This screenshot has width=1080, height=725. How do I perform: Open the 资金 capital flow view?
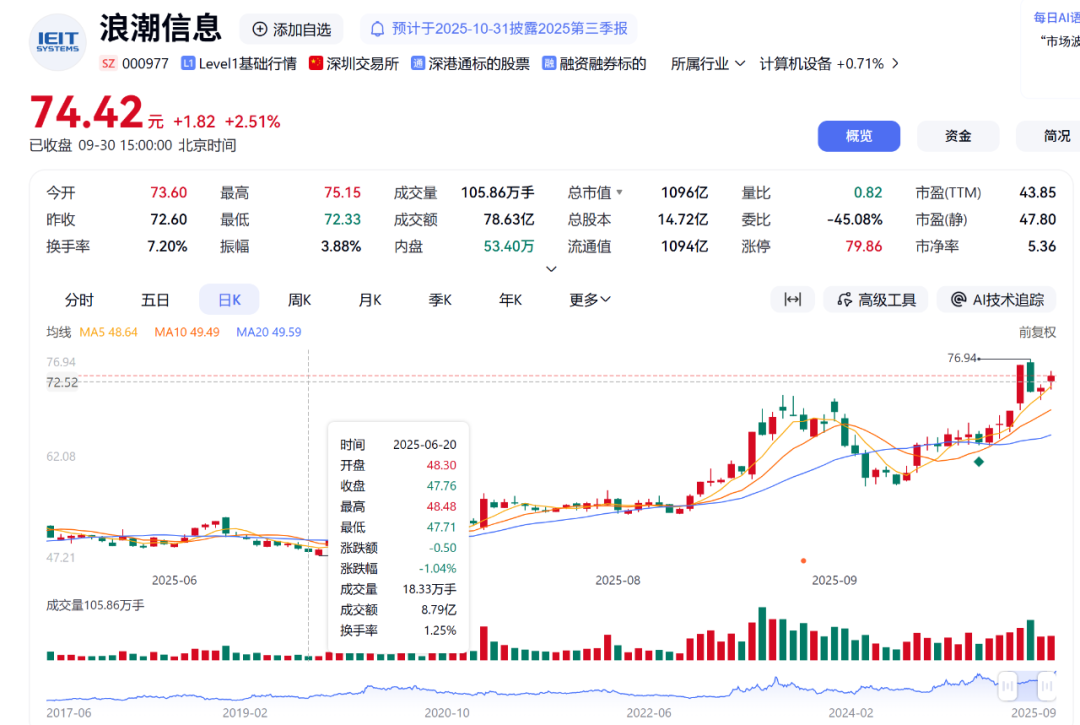coord(958,136)
